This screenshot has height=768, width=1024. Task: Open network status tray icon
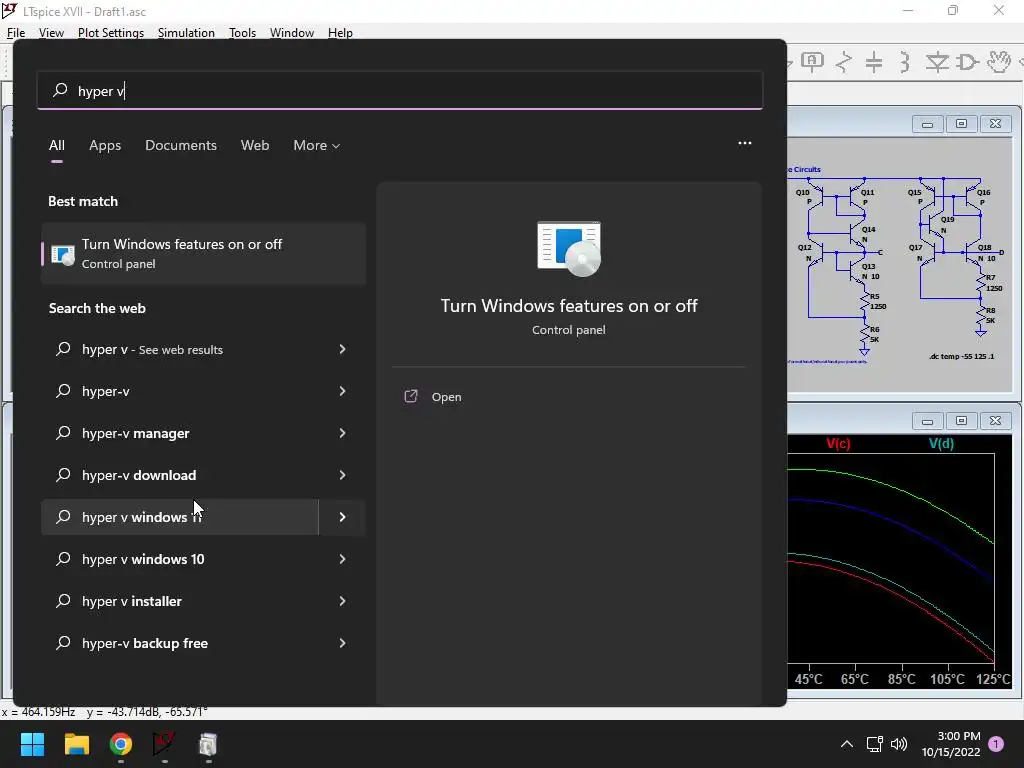(x=874, y=744)
